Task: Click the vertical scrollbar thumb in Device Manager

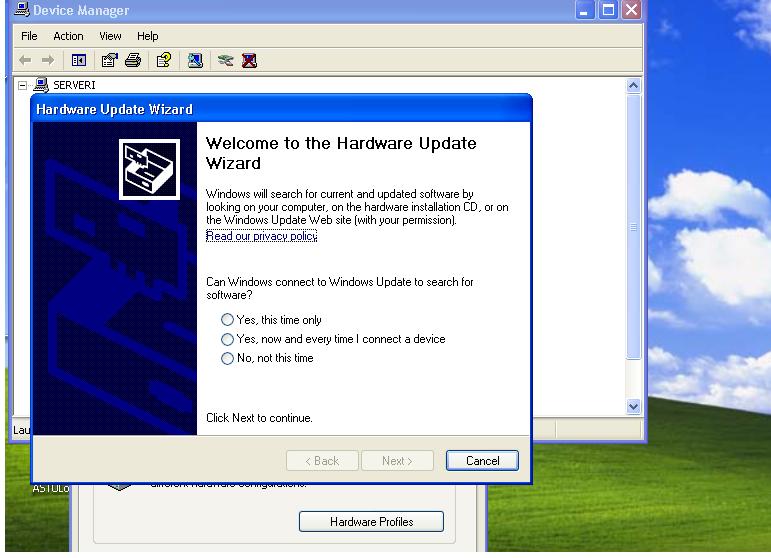Action: tap(633, 227)
